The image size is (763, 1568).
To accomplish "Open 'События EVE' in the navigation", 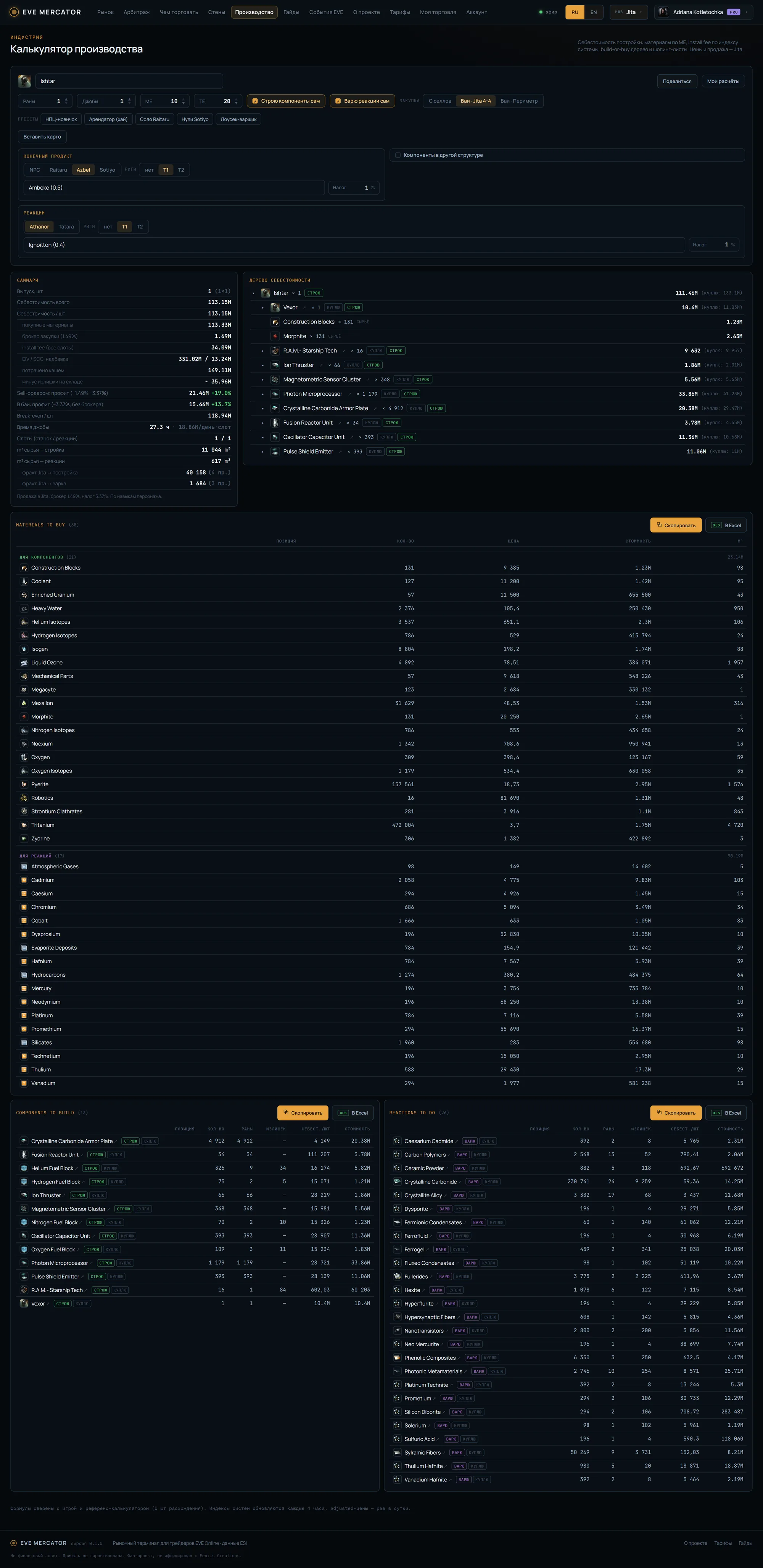I will pos(326,12).
